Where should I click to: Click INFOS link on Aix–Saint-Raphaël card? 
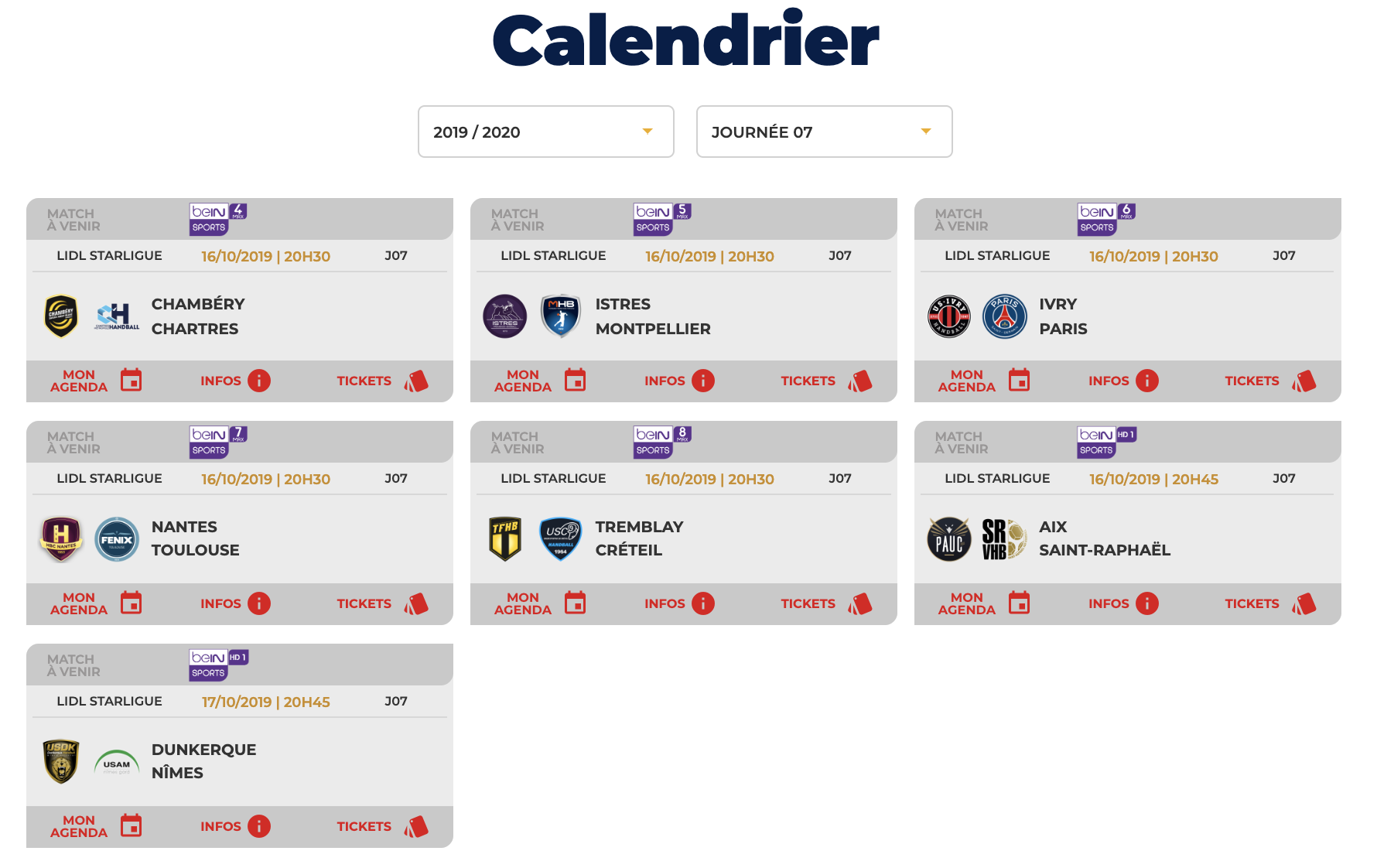tap(1109, 603)
